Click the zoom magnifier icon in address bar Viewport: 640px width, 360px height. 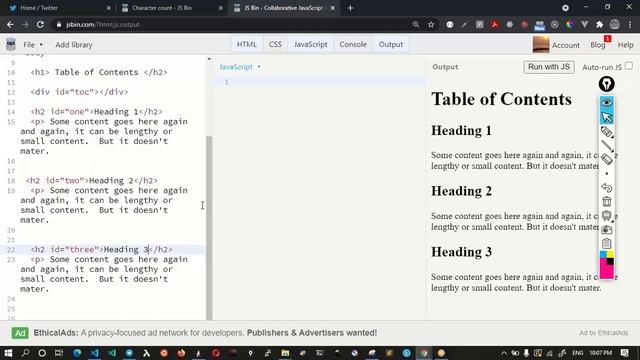[x=416, y=24]
